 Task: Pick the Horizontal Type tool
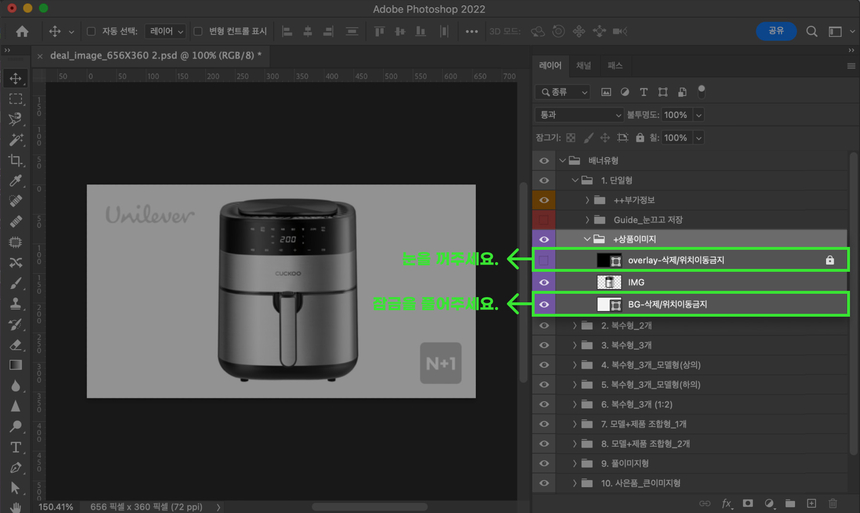tap(15, 447)
